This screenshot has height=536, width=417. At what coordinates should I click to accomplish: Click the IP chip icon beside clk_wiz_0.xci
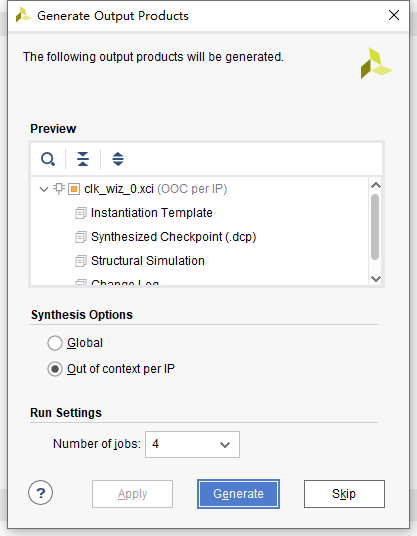pos(59,189)
